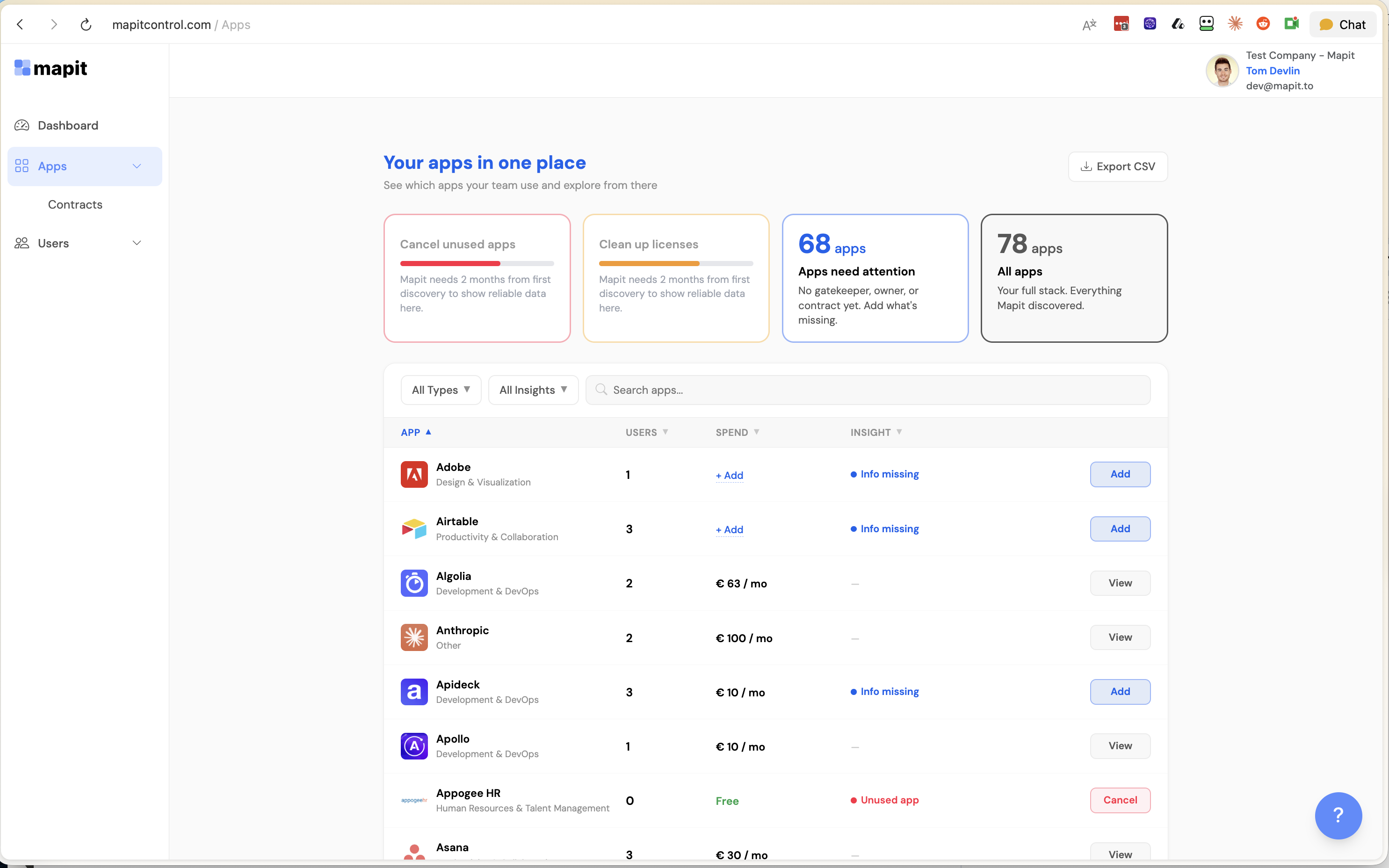
Task: Click the Export CSV button
Action: pyautogui.click(x=1118, y=166)
